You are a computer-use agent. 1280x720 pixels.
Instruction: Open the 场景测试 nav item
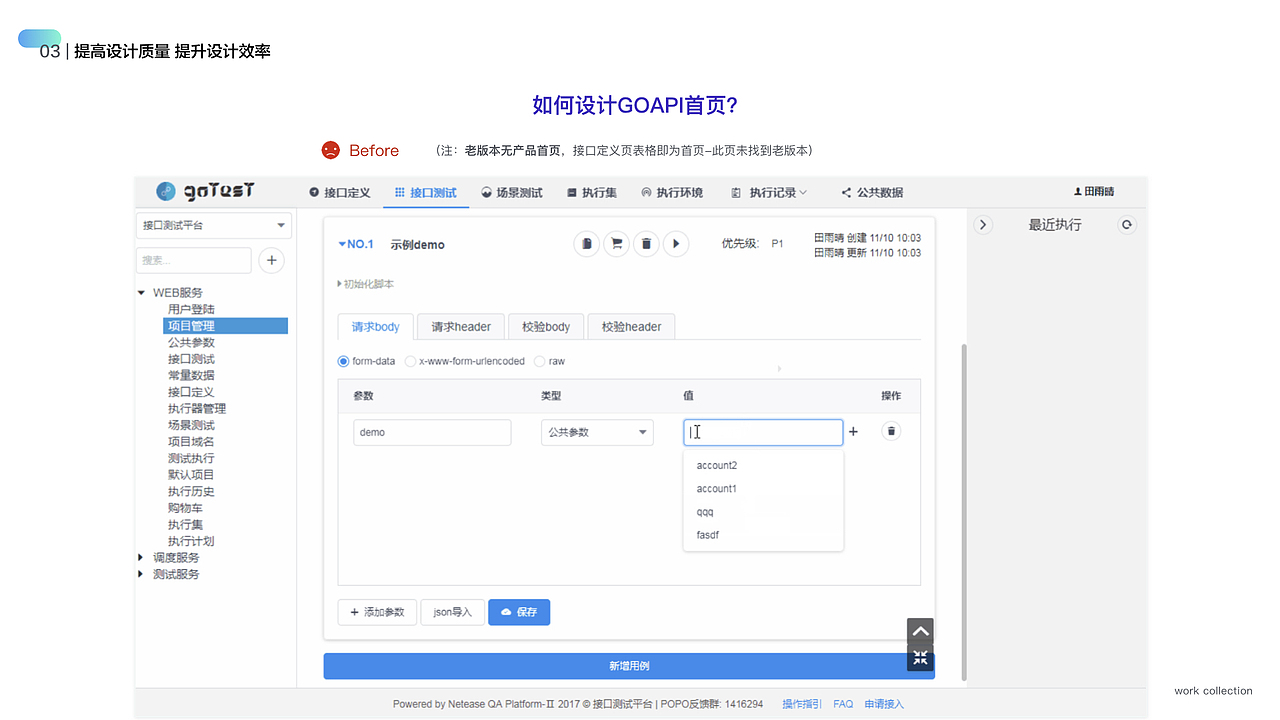click(x=512, y=192)
